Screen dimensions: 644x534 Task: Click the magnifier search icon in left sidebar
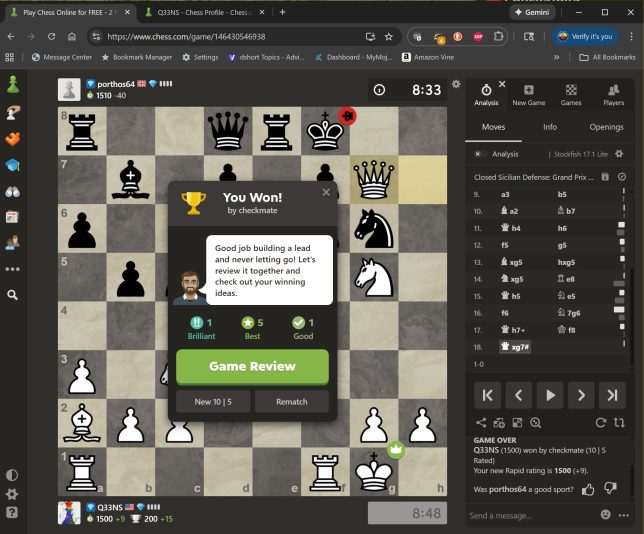12,295
